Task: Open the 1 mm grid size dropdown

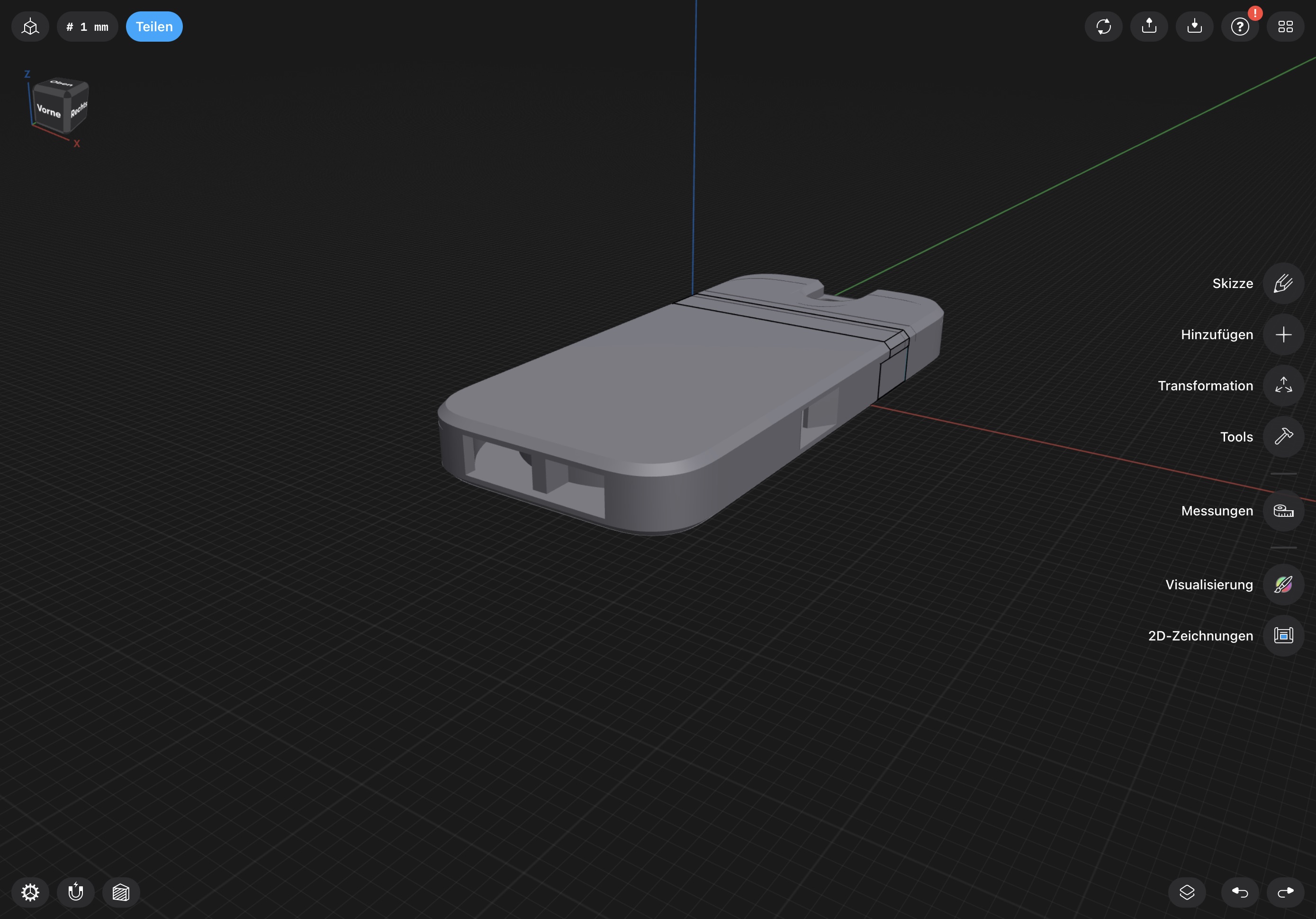Action: tap(87, 27)
